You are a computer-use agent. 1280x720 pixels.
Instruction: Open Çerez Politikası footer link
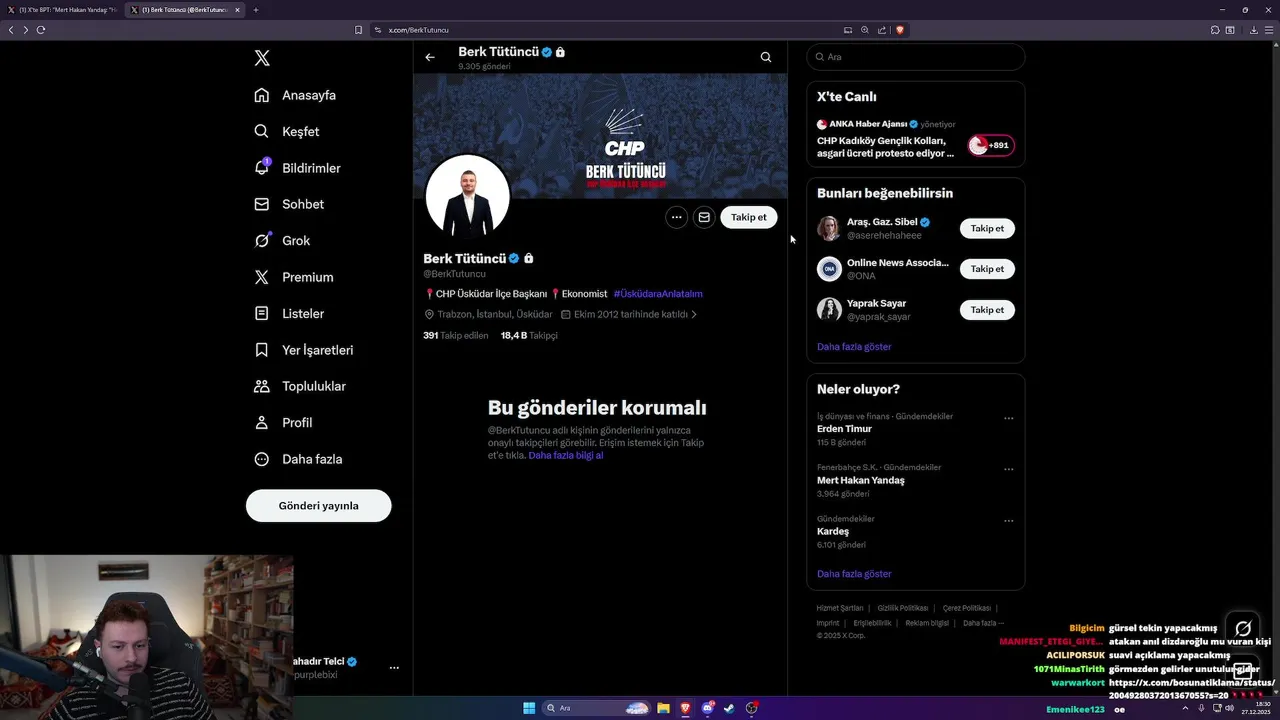[967, 608]
